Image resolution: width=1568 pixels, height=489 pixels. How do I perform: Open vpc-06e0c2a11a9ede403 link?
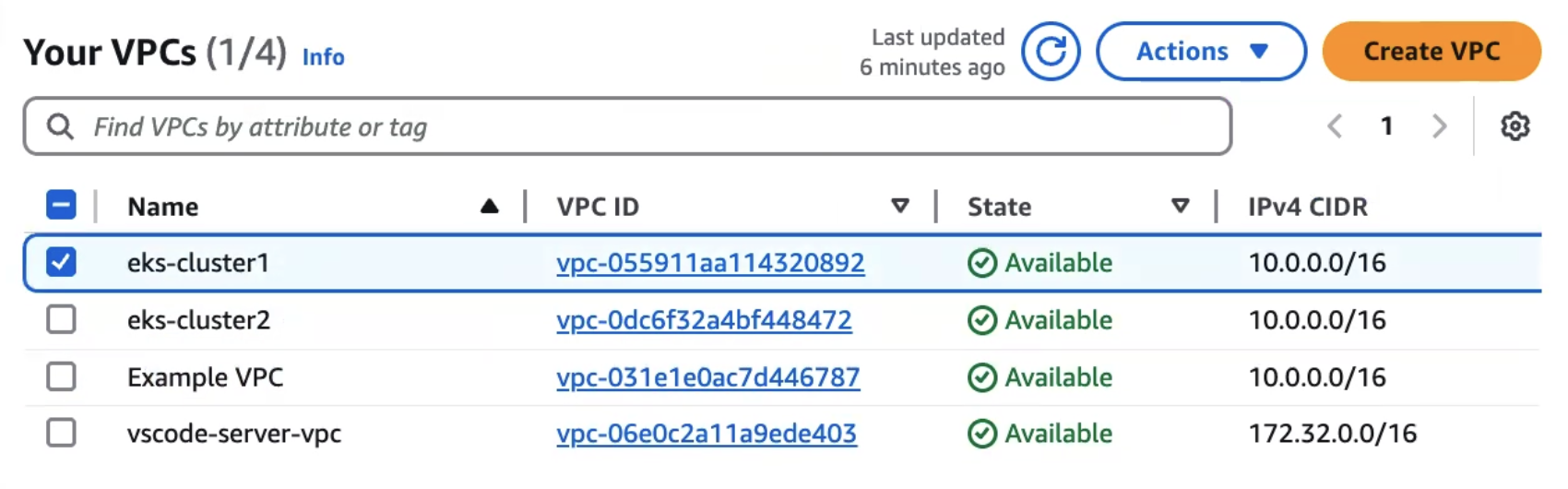pyautogui.click(x=707, y=434)
